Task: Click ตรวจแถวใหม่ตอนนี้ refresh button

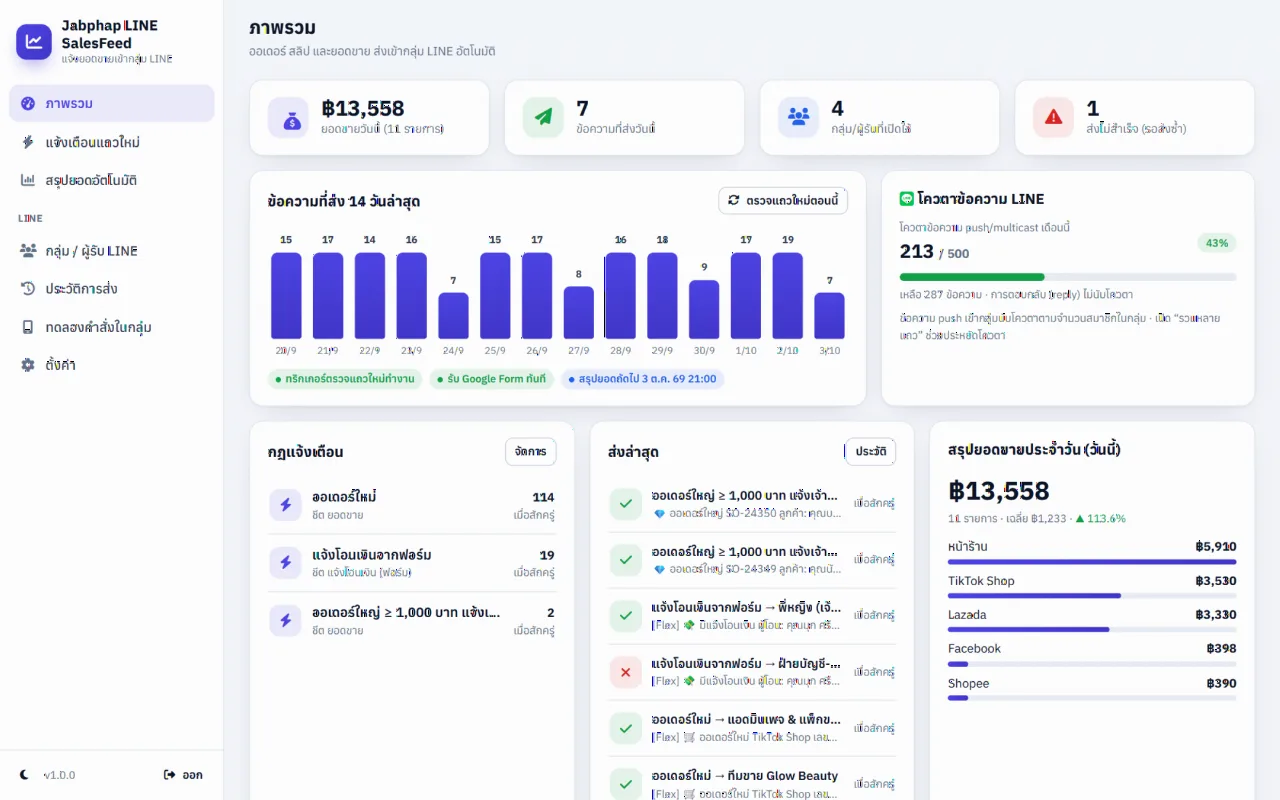Action: pos(783,200)
